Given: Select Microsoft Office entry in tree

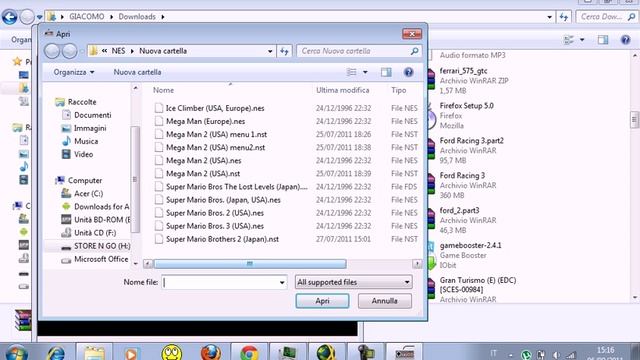Looking at the screenshot, I should 95,259.
